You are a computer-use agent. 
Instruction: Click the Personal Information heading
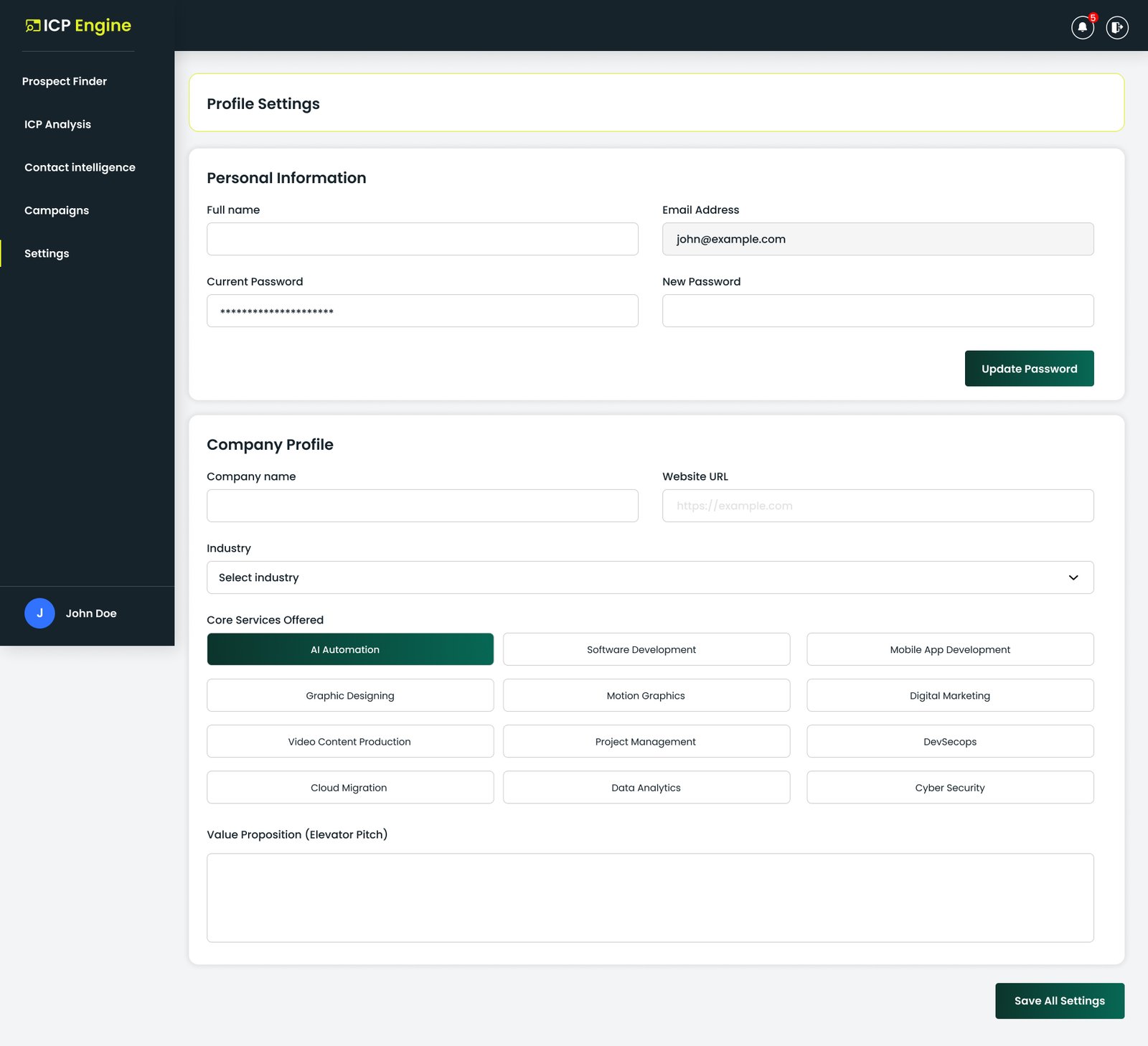(286, 178)
